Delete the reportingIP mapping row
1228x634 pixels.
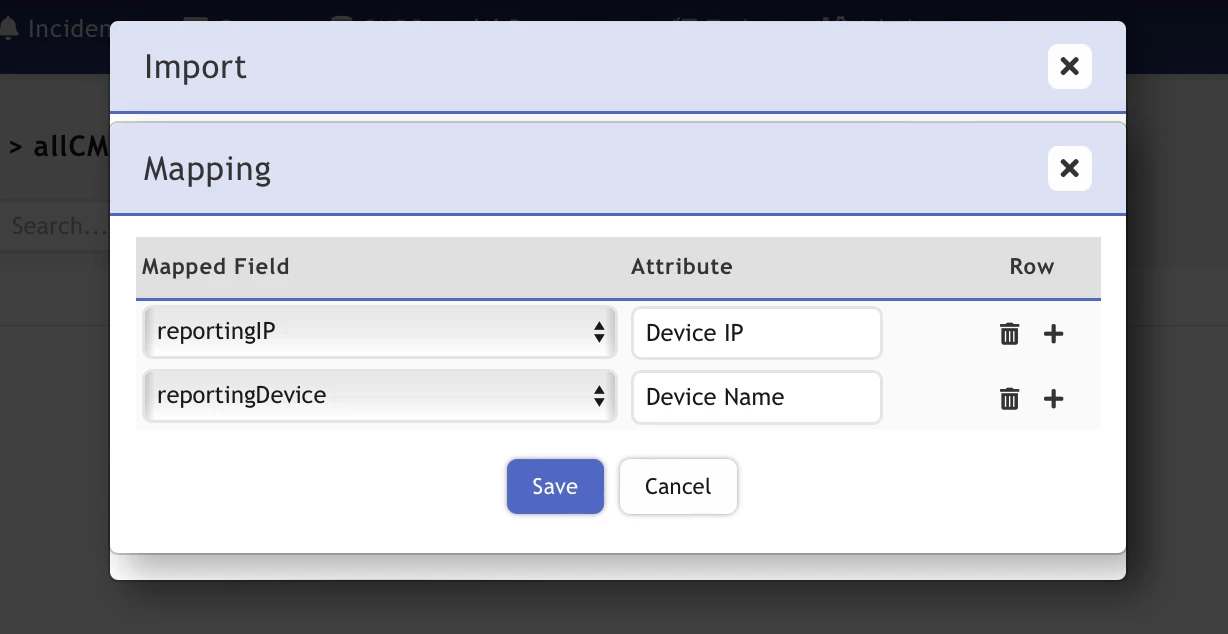[x=1010, y=334]
